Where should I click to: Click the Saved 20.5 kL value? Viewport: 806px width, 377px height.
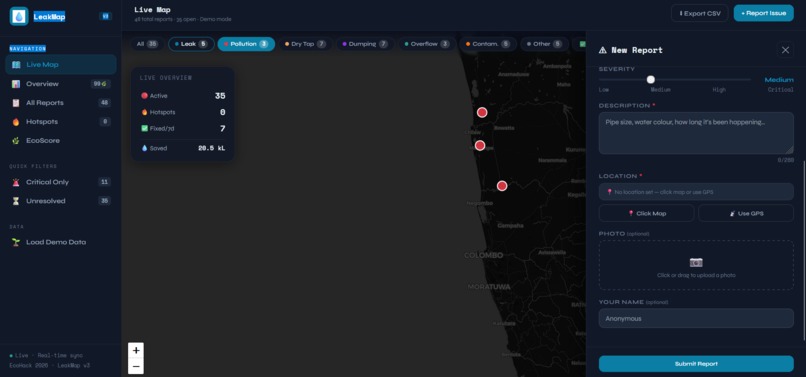pyautogui.click(x=212, y=148)
